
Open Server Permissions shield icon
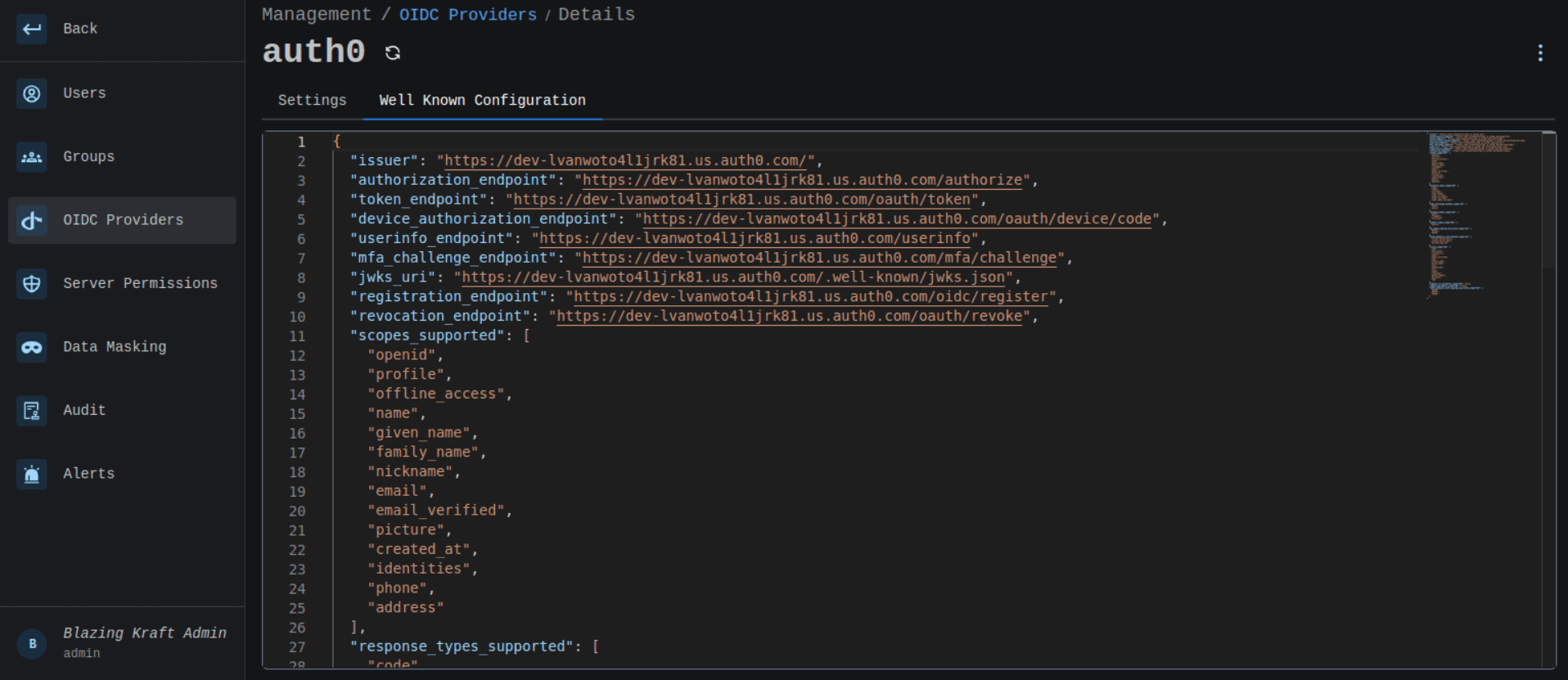[x=32, y=284]
